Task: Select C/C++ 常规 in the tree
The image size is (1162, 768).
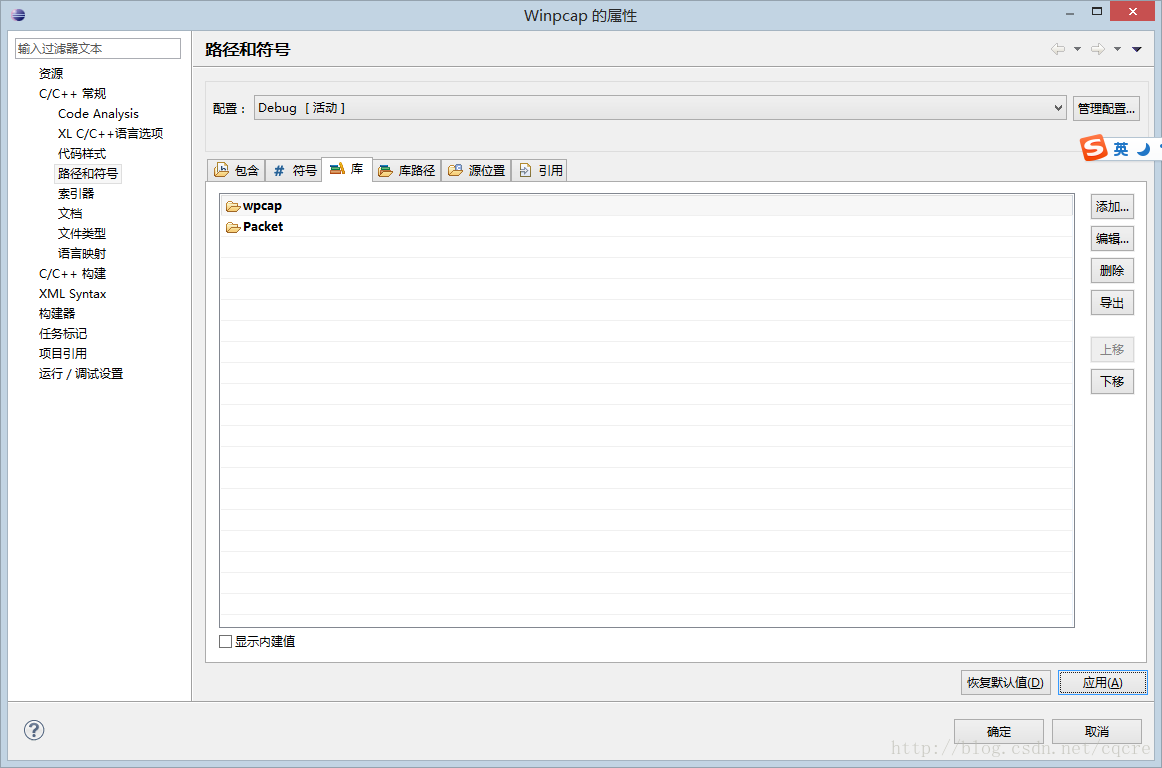Action: click(73, 93)
